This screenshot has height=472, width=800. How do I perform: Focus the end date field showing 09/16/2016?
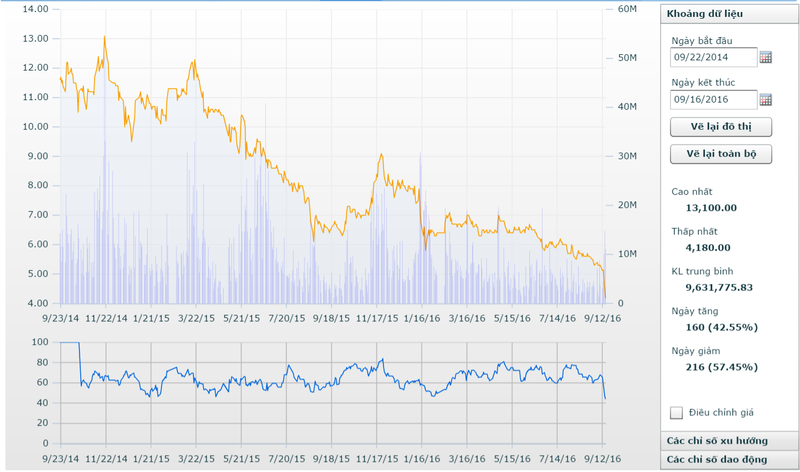point(714,99)
